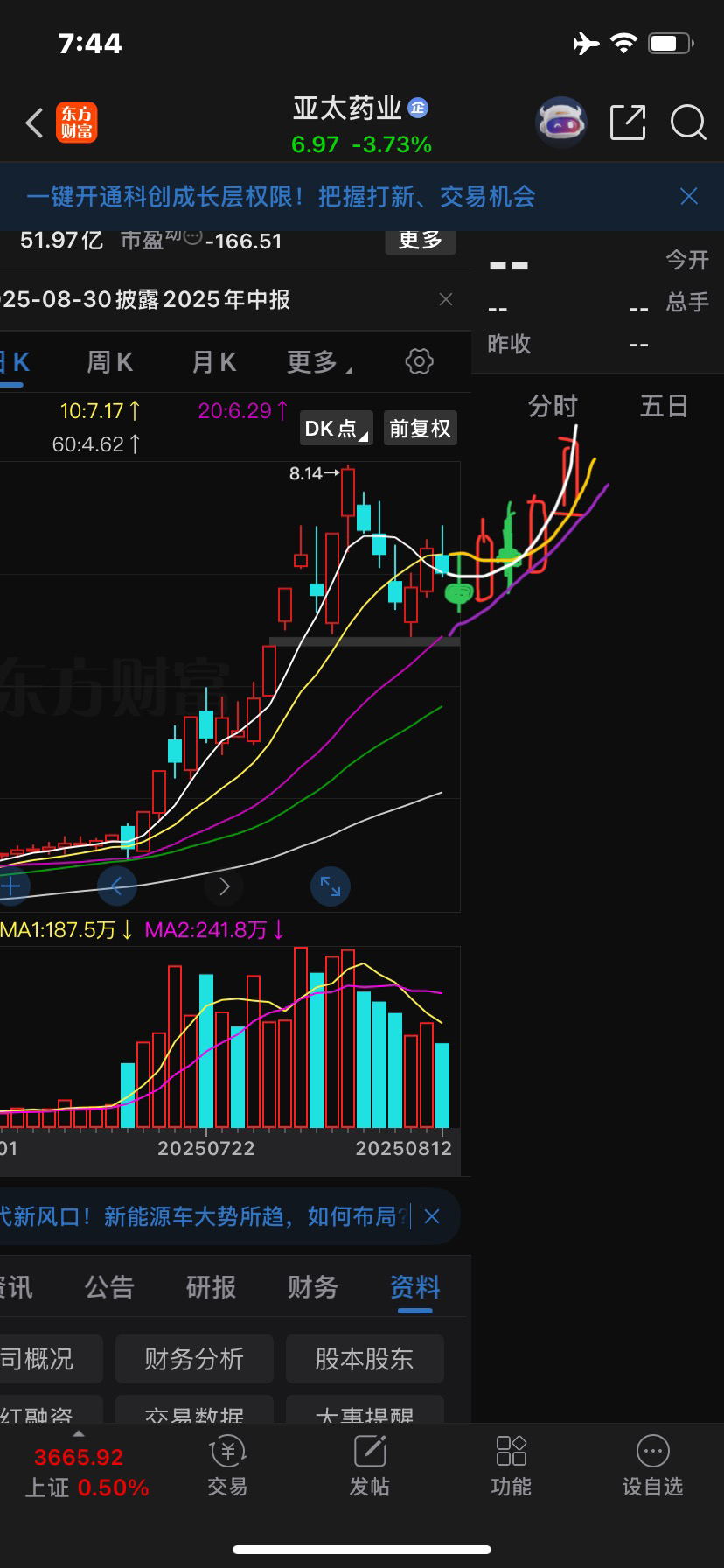Screen dimensions: 724x1568
Task: Tap the 市盈 -166.51 value
Action: (x=201, y=240)
